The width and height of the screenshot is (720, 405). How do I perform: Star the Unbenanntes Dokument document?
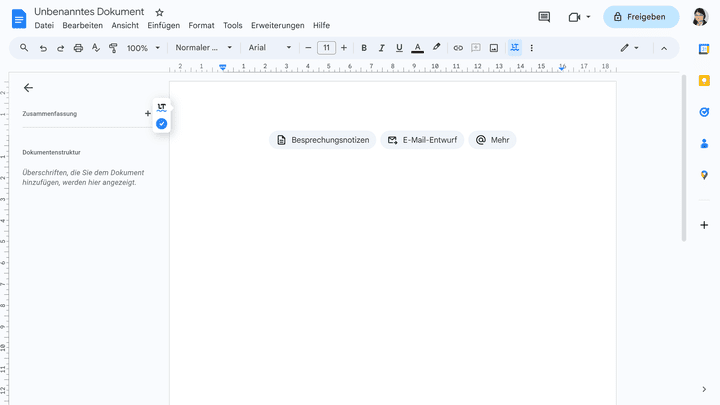(x=159, y=12)
